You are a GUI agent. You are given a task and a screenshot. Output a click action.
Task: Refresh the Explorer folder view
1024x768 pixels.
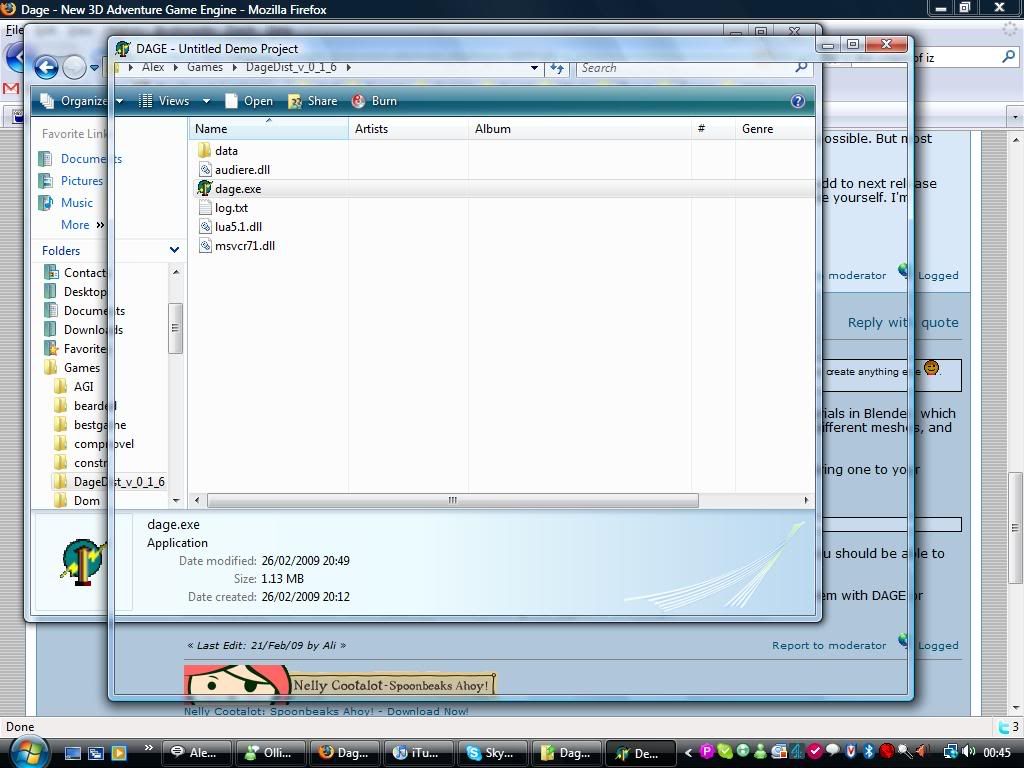(557, 68)
